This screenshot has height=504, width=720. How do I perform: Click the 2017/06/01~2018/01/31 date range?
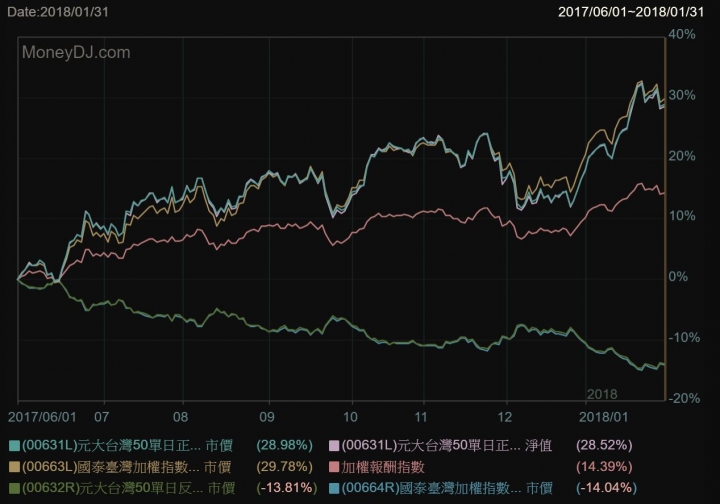[631, 12]
